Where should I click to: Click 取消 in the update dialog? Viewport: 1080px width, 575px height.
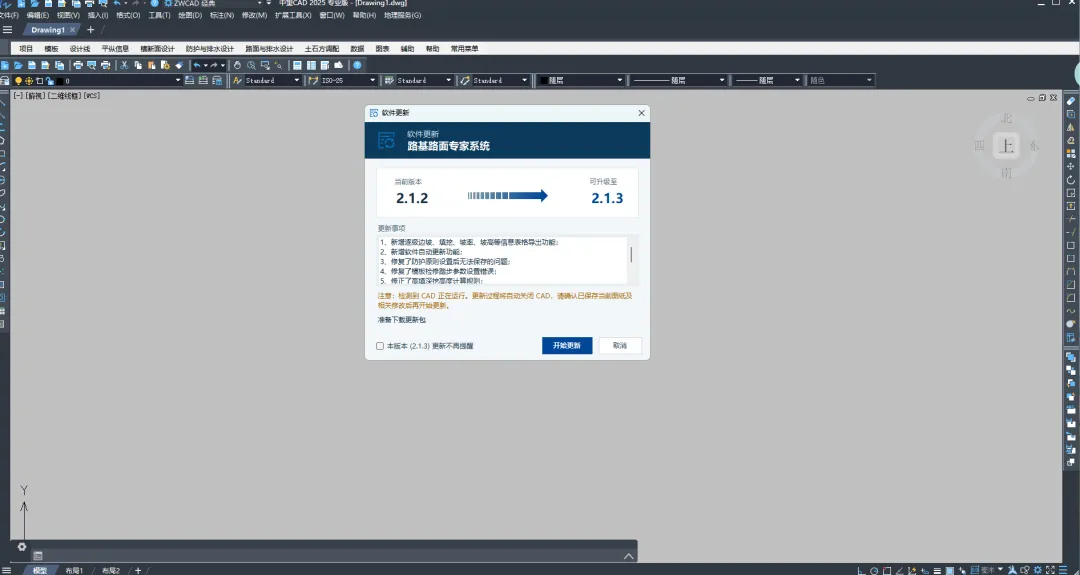click(620, 345)
